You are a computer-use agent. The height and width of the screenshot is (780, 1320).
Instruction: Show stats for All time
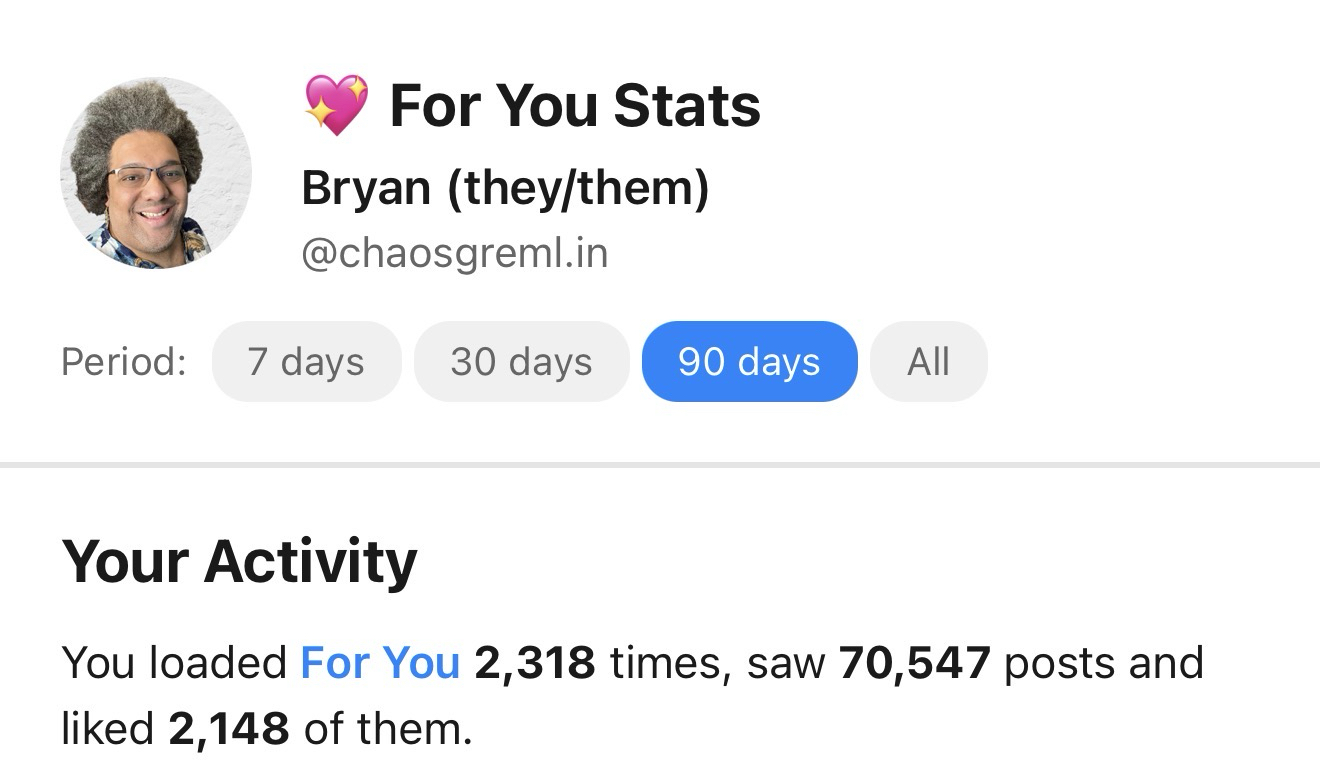coord(928,361)
